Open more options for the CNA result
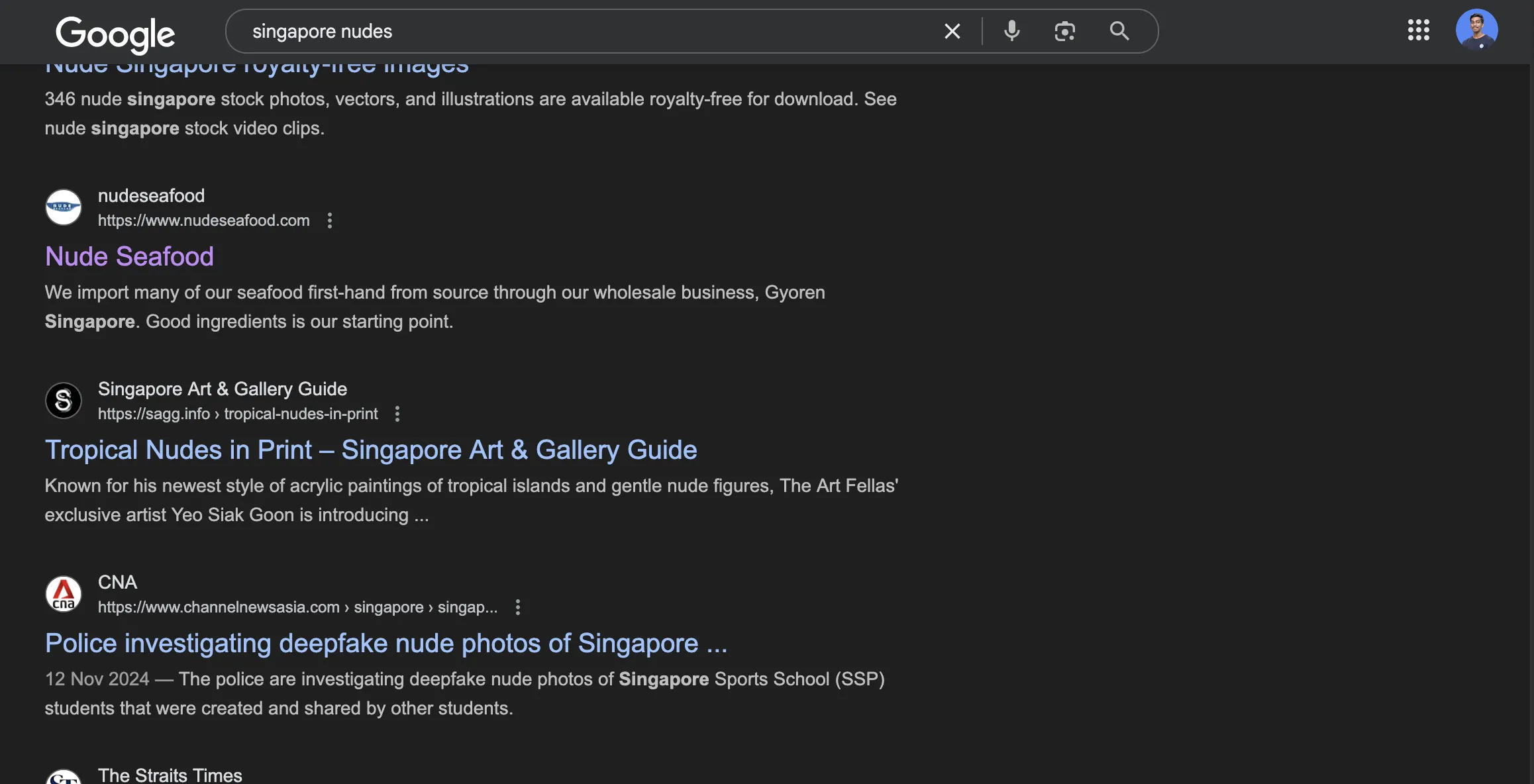1534x784 pixels. [x=518, y=607]
